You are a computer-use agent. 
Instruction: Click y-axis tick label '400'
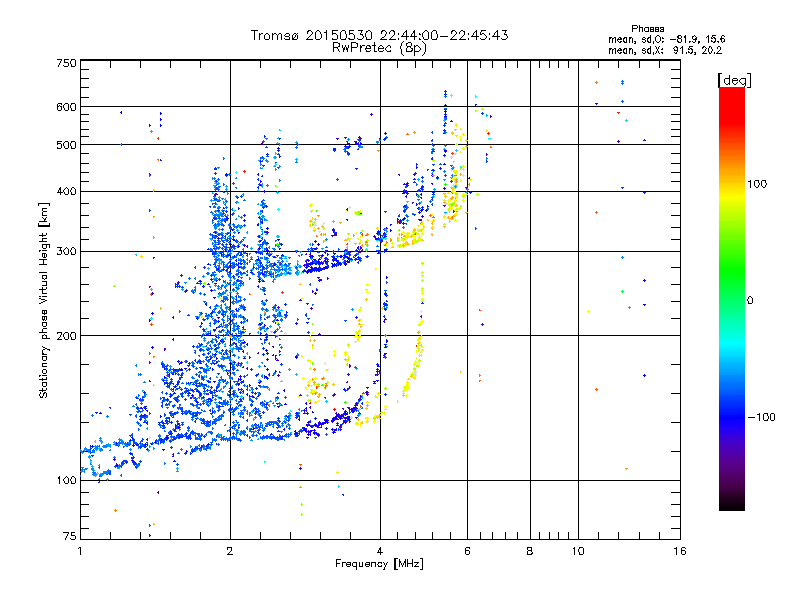pos(66,191)
